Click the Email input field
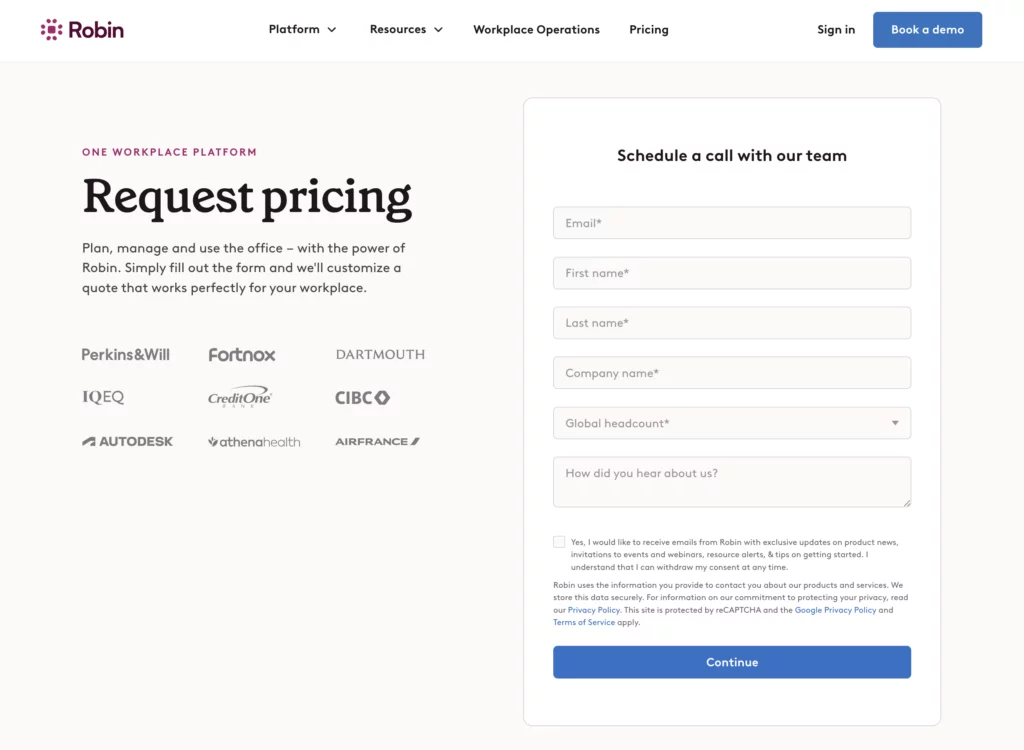The height and width of the screenshot is (750, 1024). pos(731,223)
